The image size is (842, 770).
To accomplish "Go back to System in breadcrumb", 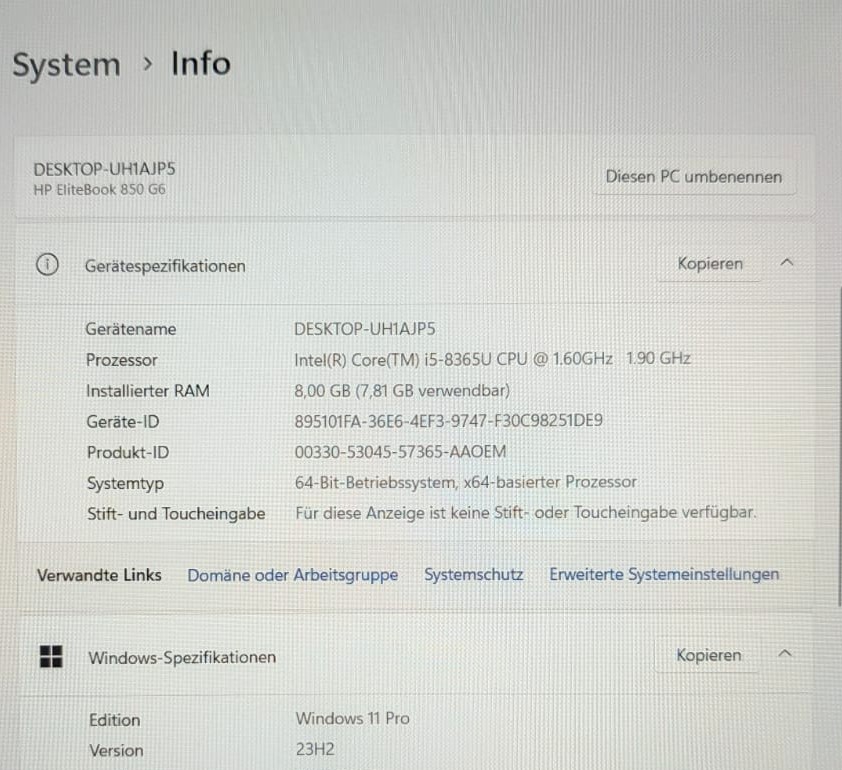I will click(67, 65).
